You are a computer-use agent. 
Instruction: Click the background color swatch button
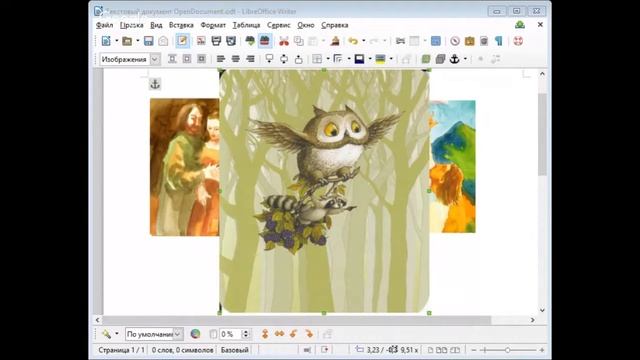click(380, 59)
